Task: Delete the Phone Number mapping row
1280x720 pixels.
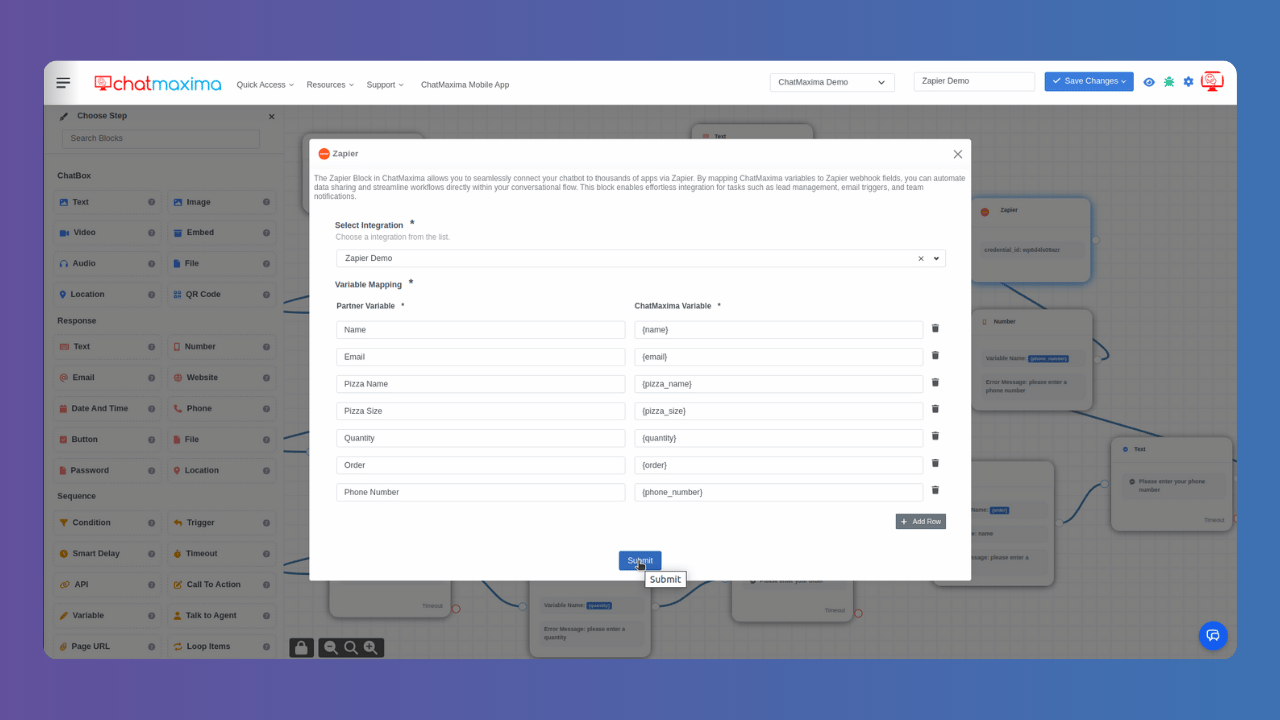Action: pos(935,490)
